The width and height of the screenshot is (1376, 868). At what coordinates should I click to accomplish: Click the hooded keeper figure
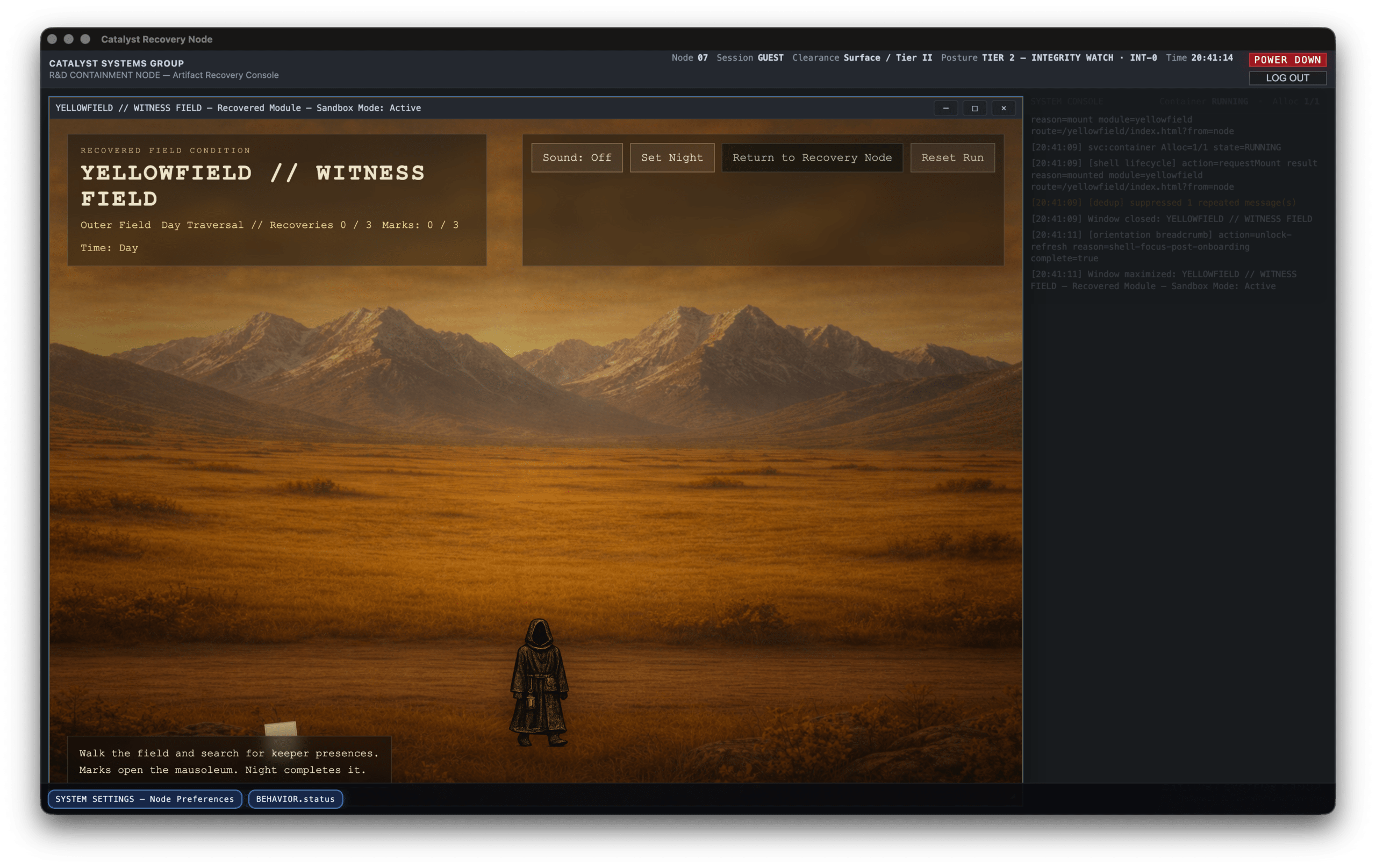coord(539,682)
